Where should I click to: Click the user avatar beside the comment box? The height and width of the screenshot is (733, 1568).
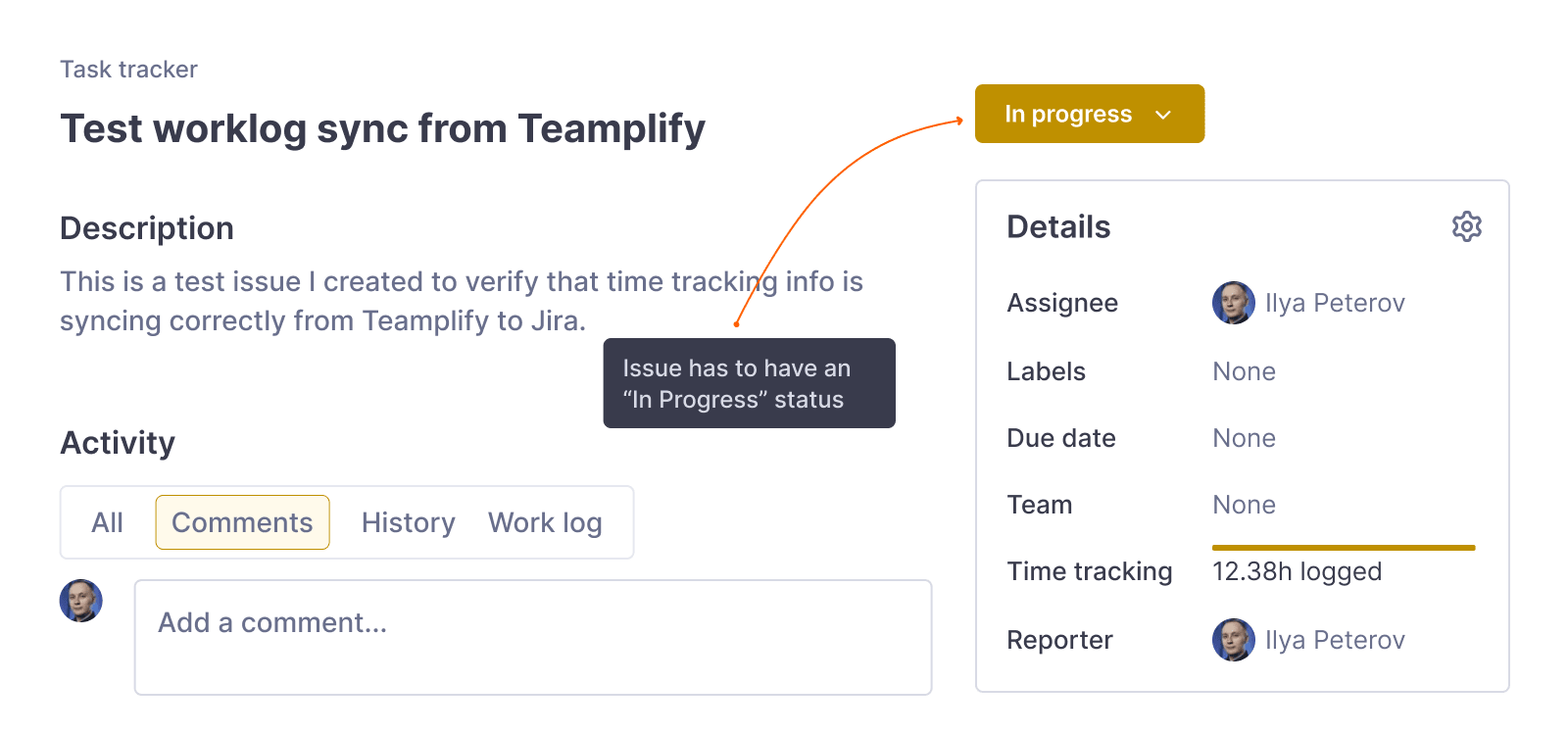click(81, 601)
